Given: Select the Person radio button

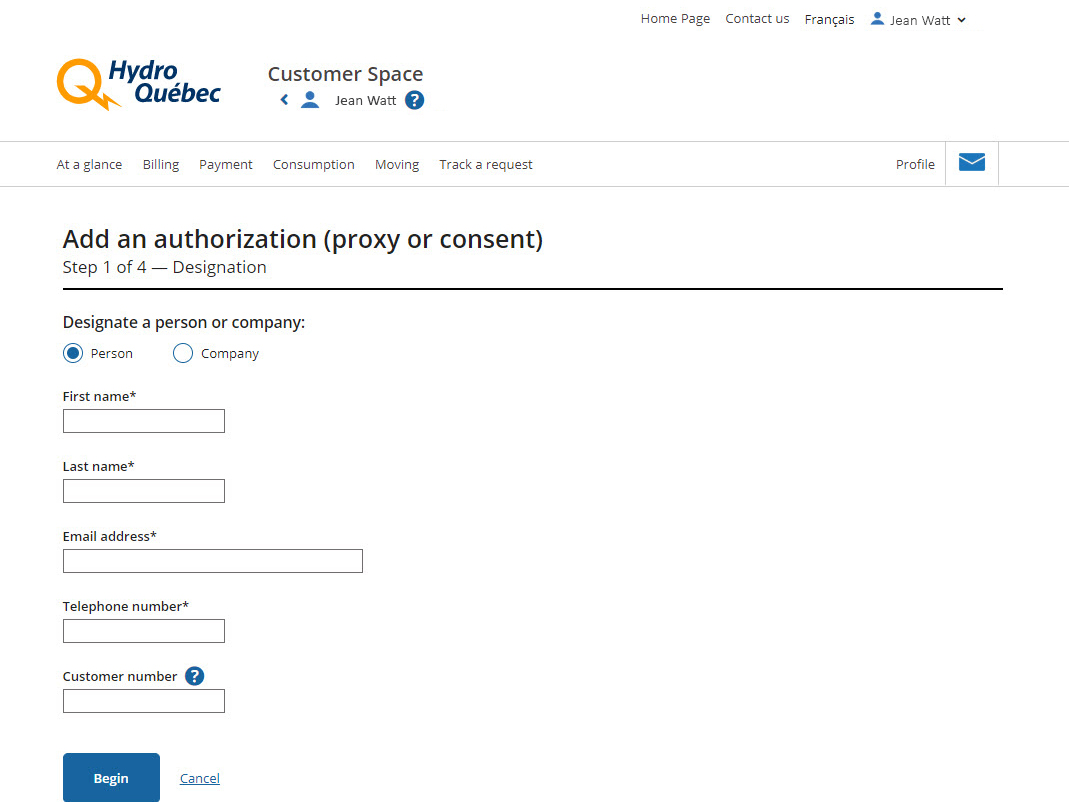Looking at the screenshot, I should [x=73, y=353].
